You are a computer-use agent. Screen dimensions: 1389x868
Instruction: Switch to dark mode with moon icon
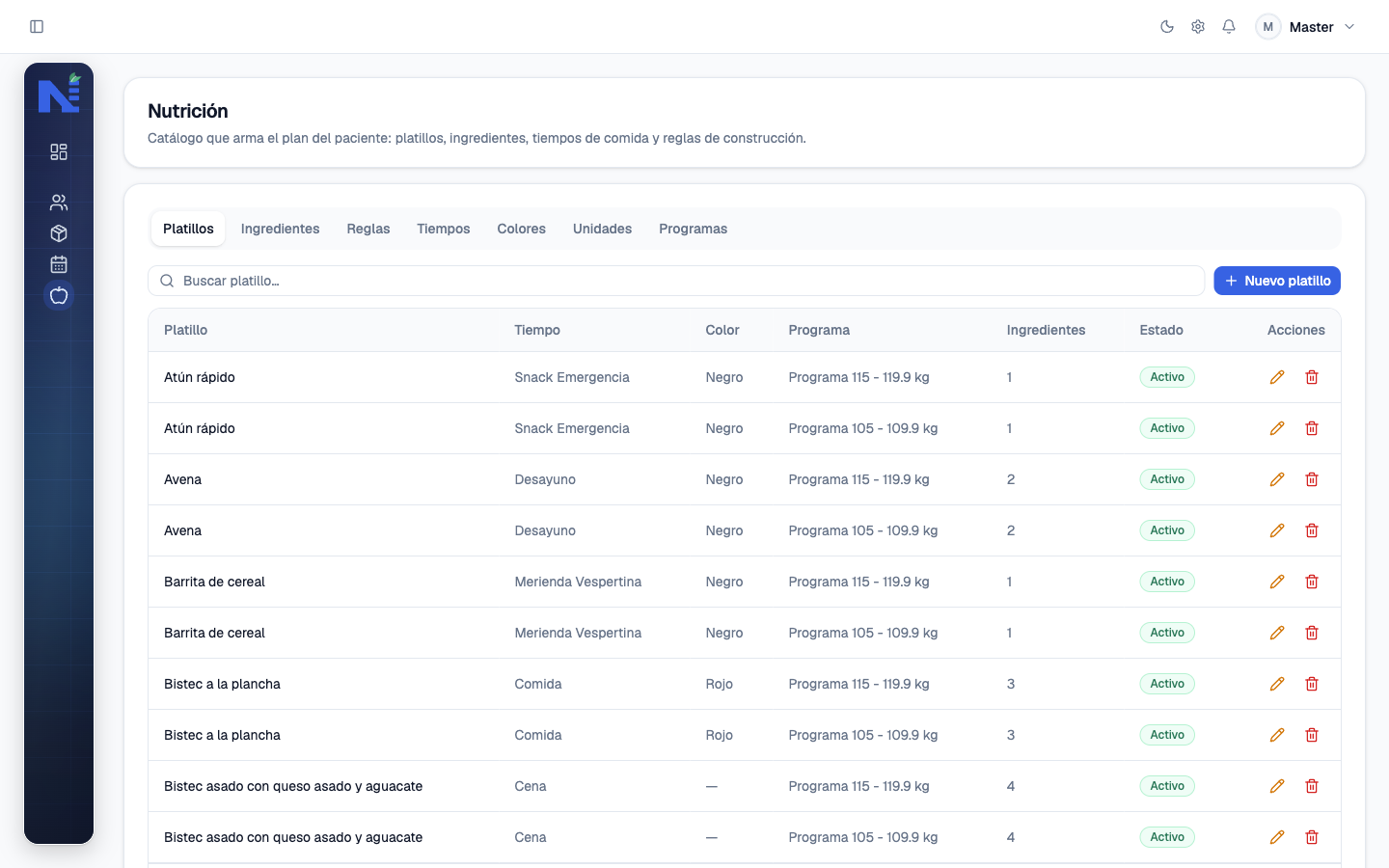[1167, 27]
